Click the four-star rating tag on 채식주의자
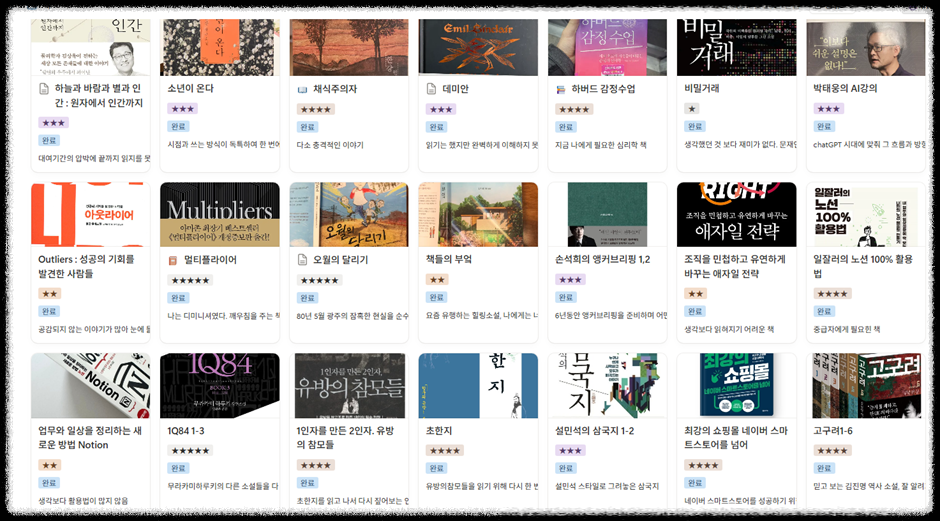The height and width of the screenshot is (521, 940). [315, 109]
